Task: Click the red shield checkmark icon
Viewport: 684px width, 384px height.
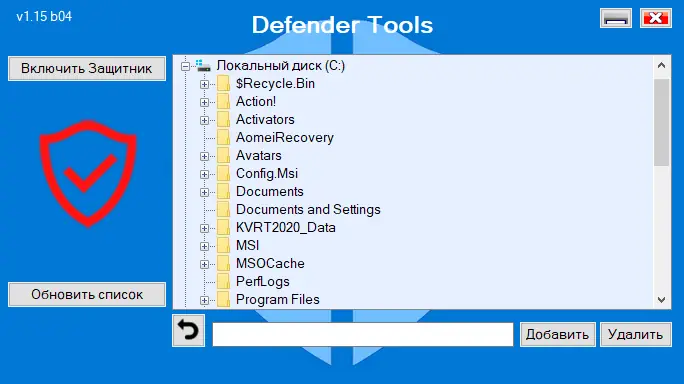Action: tap(88, 173)
